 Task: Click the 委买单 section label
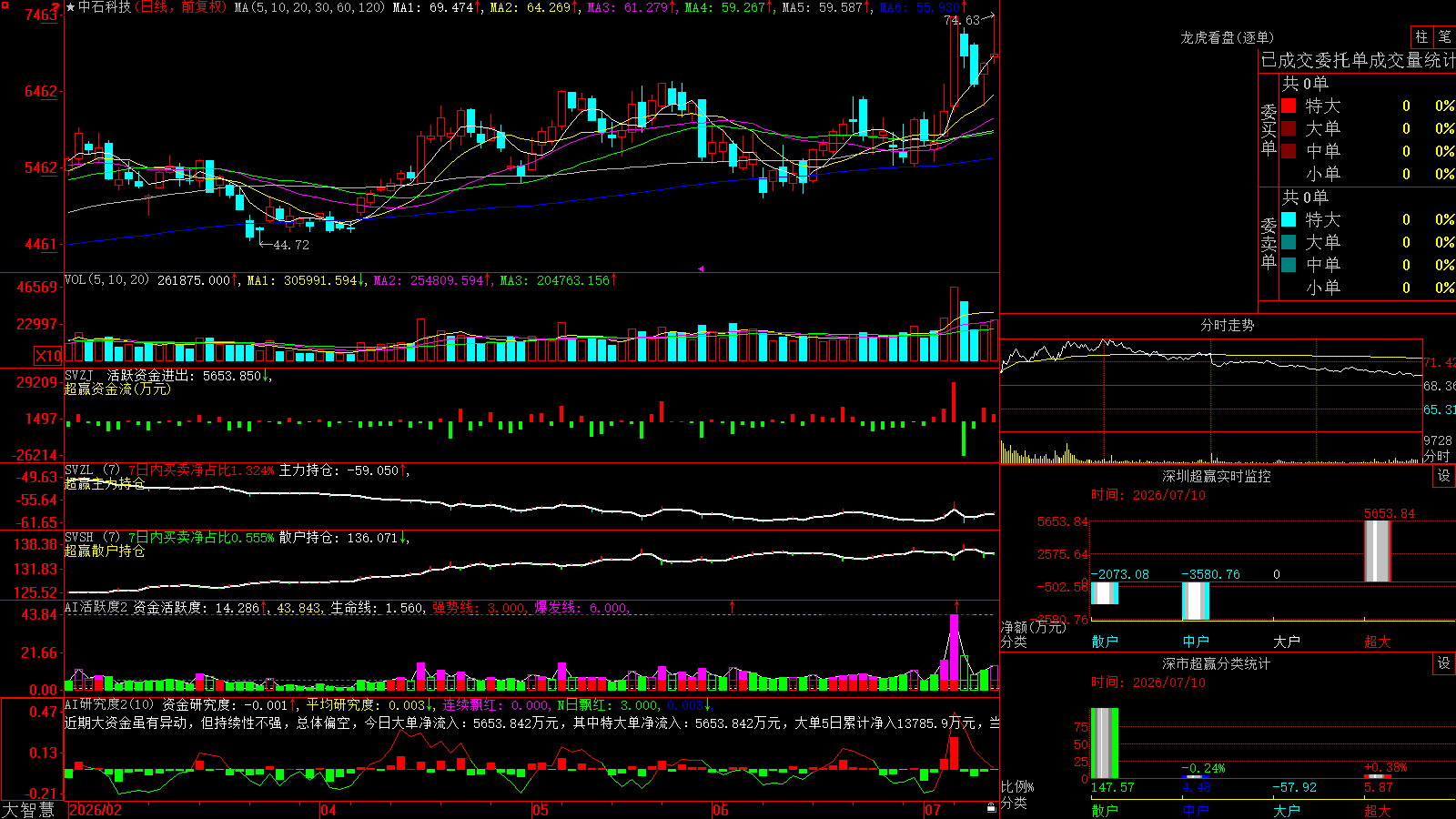click(x=1269, y=129)
